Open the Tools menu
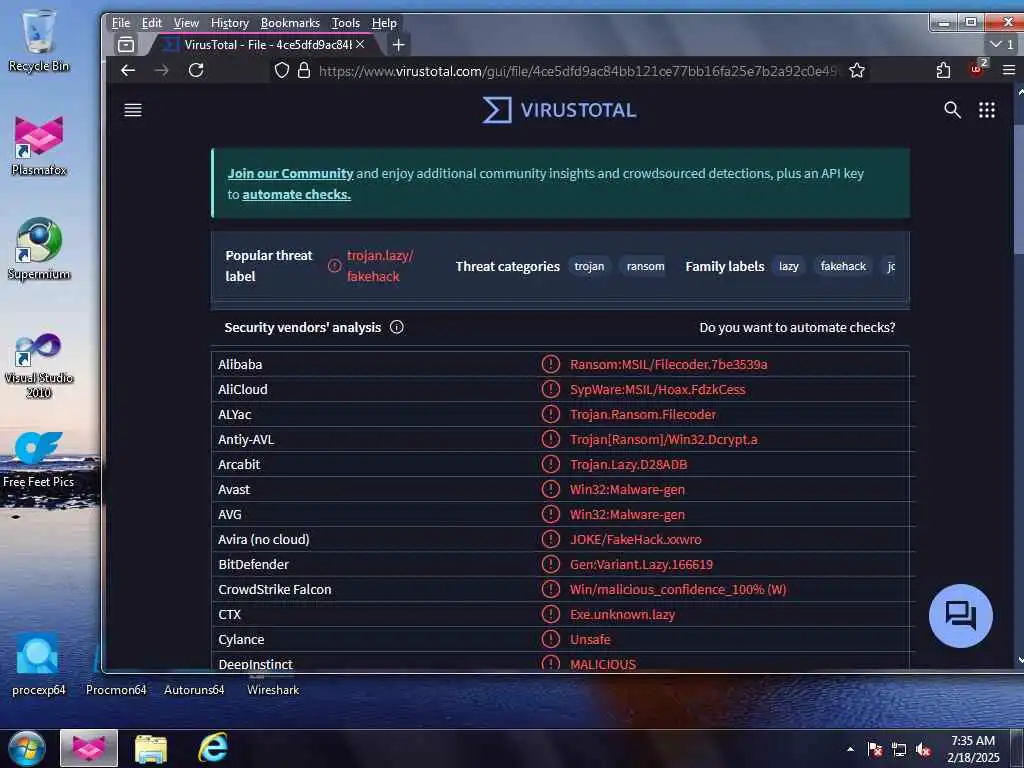 [345, 23]
